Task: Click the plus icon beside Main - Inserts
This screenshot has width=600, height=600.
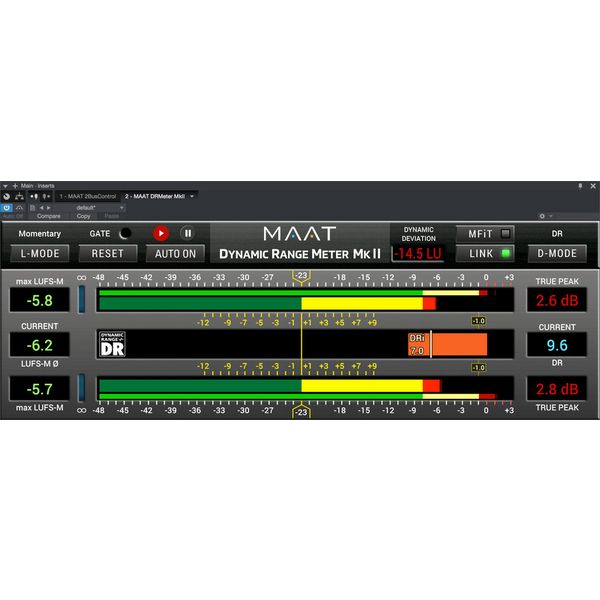Action: click(15, 186)
